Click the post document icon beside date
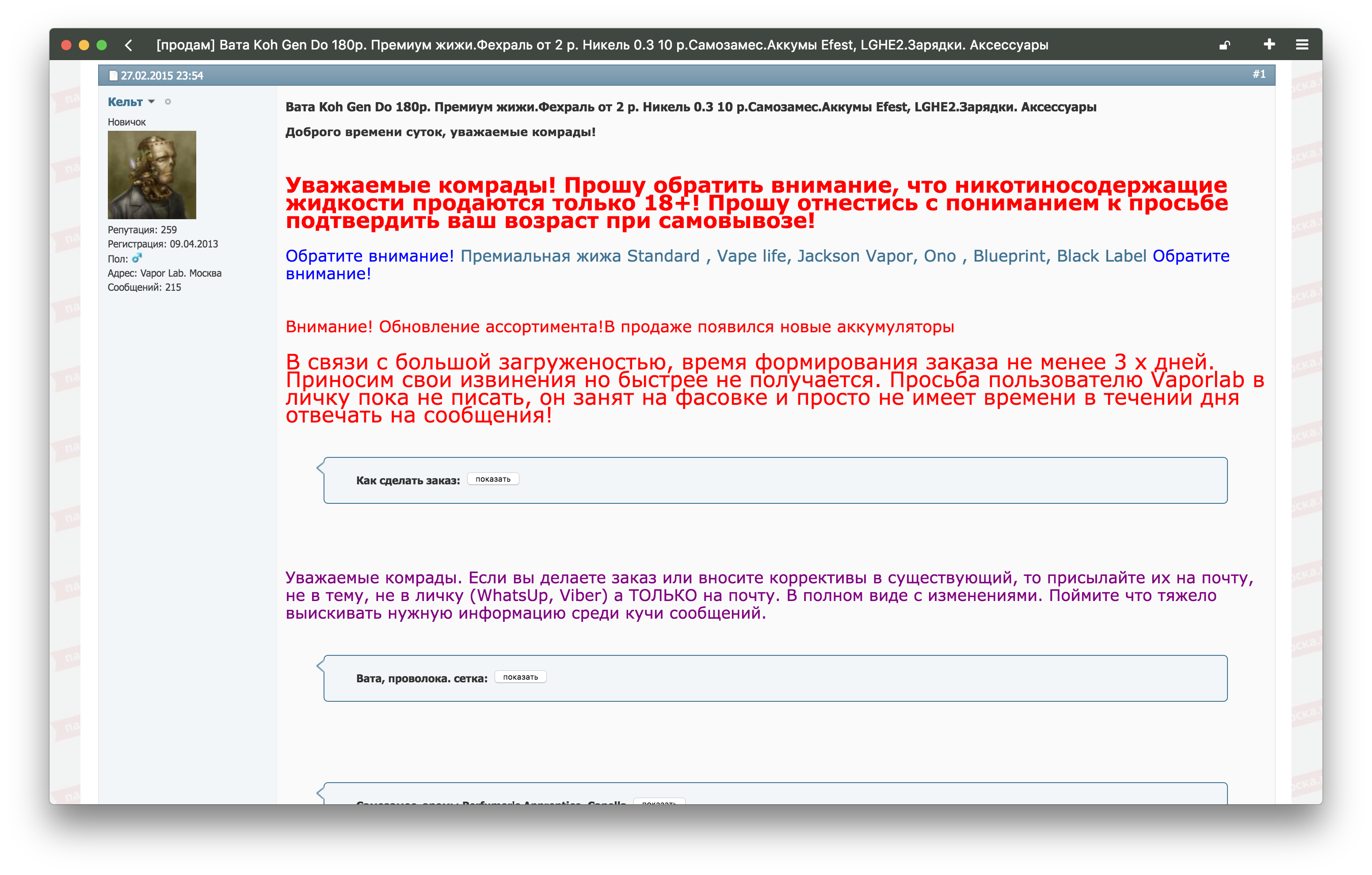The height and width of the screenshot is (875, 1372). [114, 76]
